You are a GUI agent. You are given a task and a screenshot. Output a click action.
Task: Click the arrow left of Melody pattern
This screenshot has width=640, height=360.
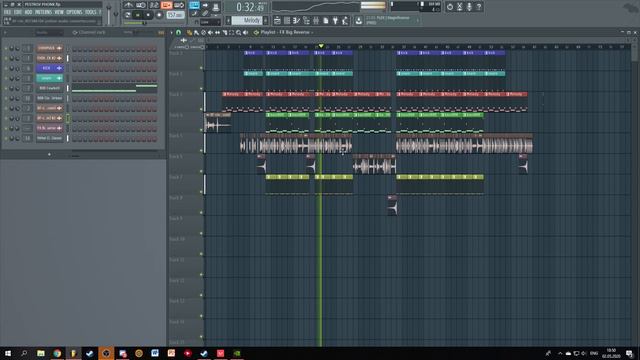click(x=228, y=20)
